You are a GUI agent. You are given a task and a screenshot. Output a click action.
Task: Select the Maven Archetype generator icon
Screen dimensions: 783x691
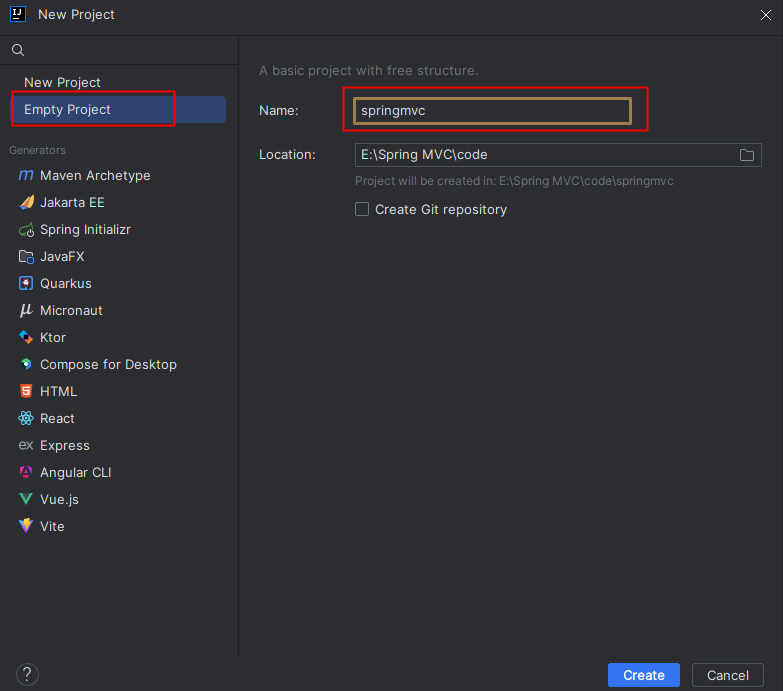click(26, 176)
